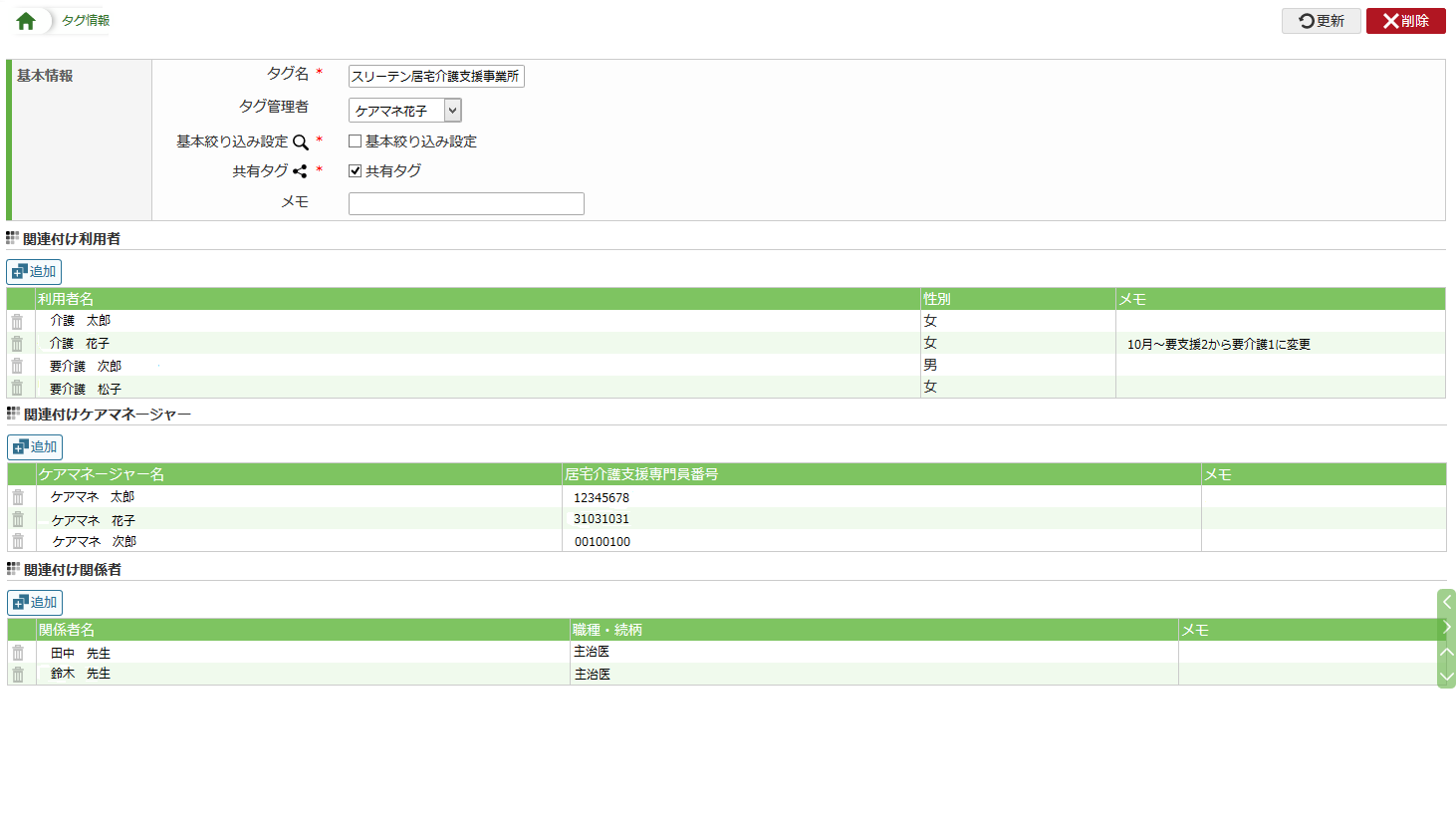The image size is (1456, 838).
Task: Click the share icon beside 共有タグ label
Action: coord(300,171)
